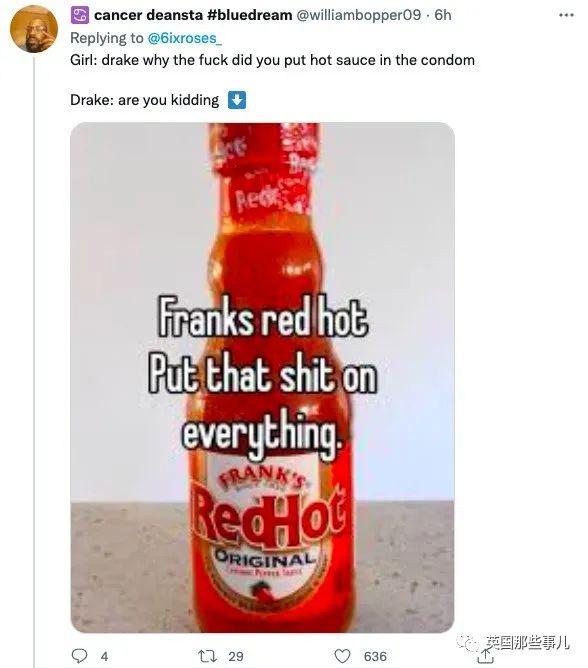Click the tweet text about hot sauce

click(x=272, y=60)
